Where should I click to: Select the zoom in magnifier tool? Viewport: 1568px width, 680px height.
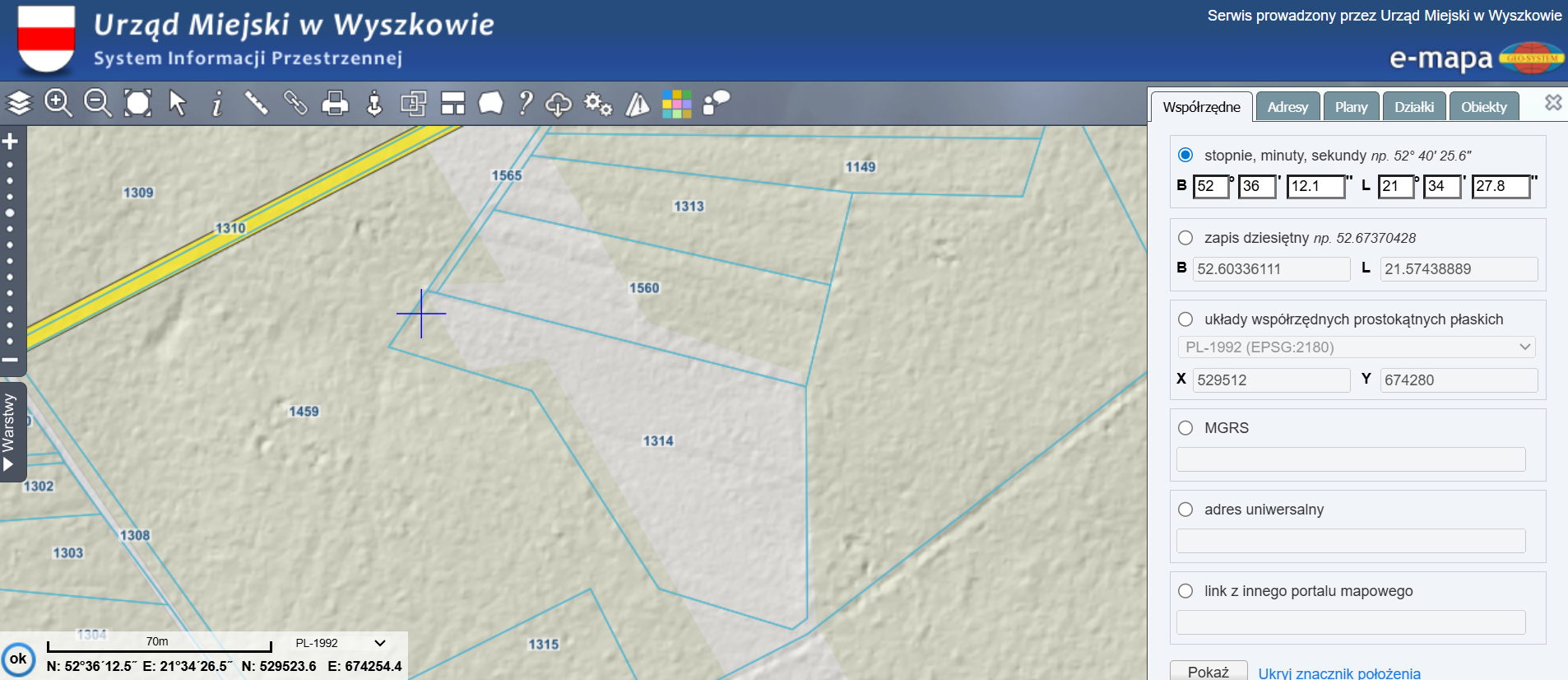tap(58, 104)
